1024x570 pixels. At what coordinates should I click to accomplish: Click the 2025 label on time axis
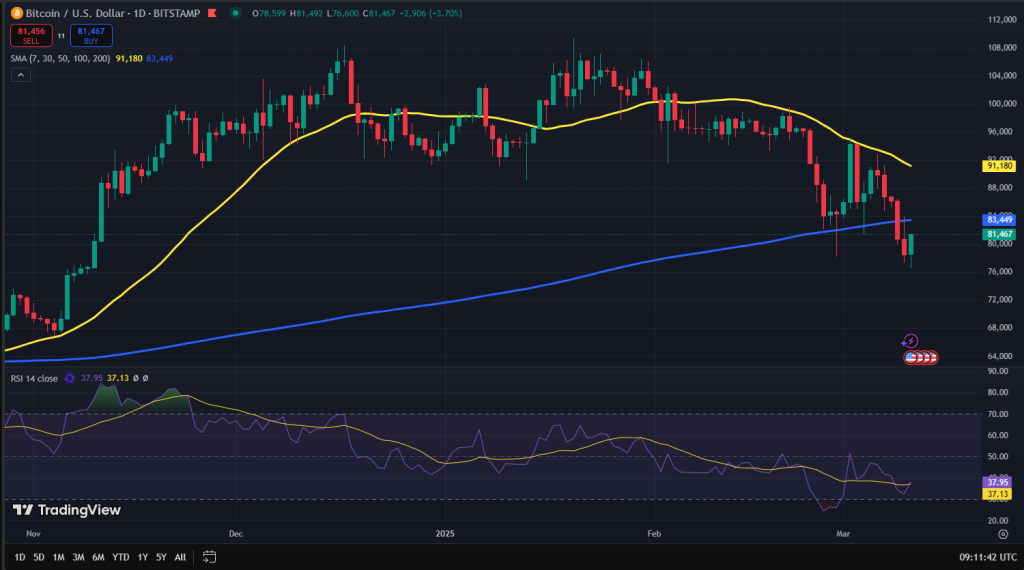pyautogui.click(x=445, y=533)
